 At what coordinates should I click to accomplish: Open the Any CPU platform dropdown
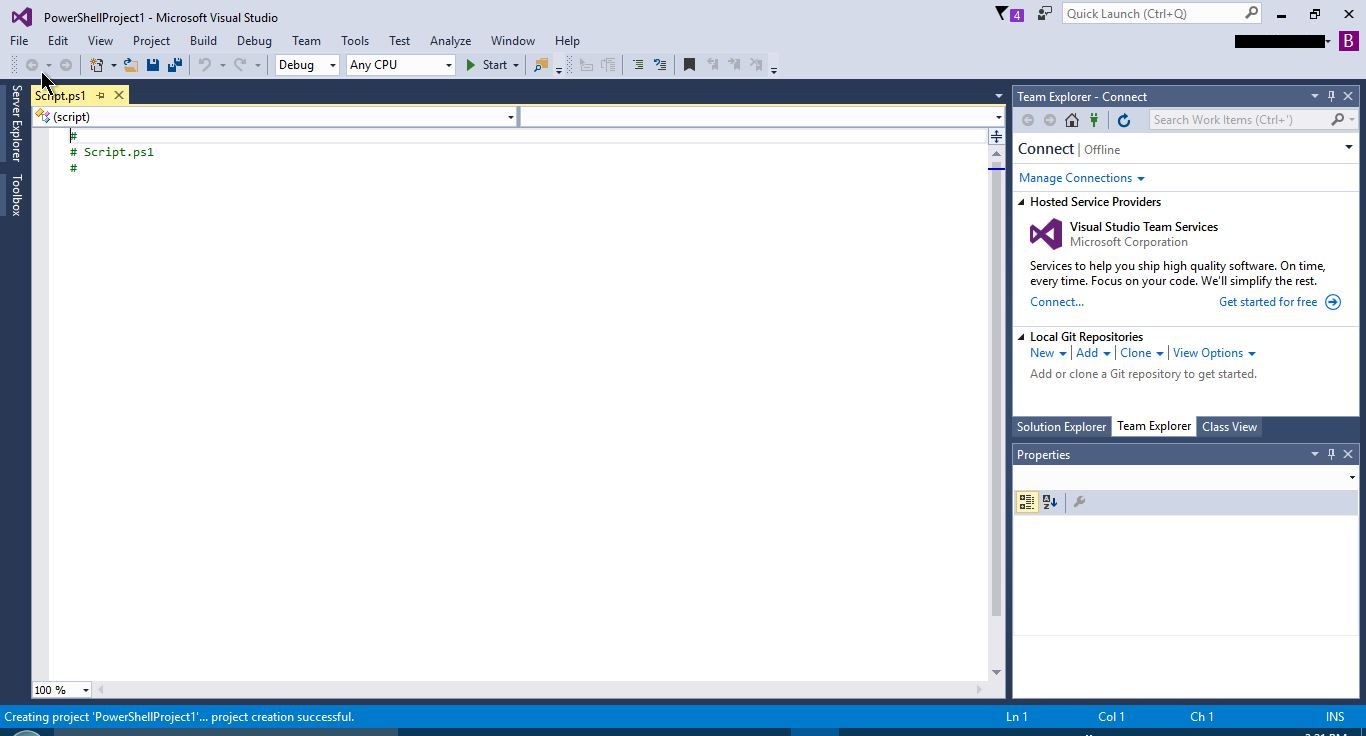pyautogui.click(x=400, y=65)
